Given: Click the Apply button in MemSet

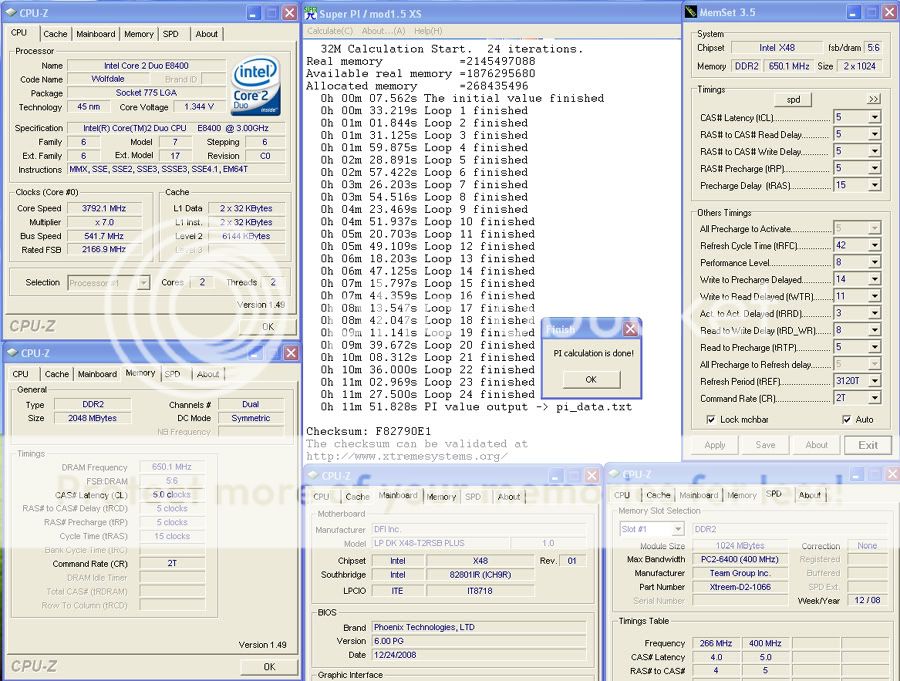Looking at the screenshot, I should 715,445.
